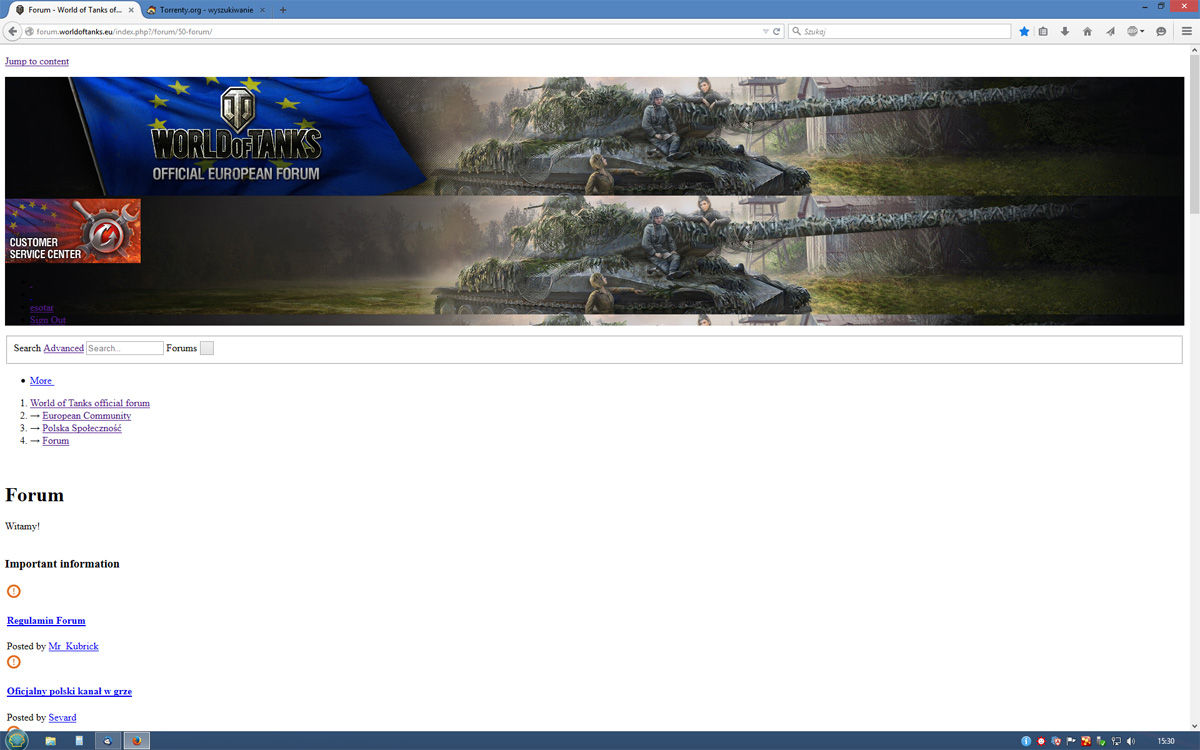Open the Action Center flag tray icon
Viewport: 1200px width, 750px height.
1071,741
